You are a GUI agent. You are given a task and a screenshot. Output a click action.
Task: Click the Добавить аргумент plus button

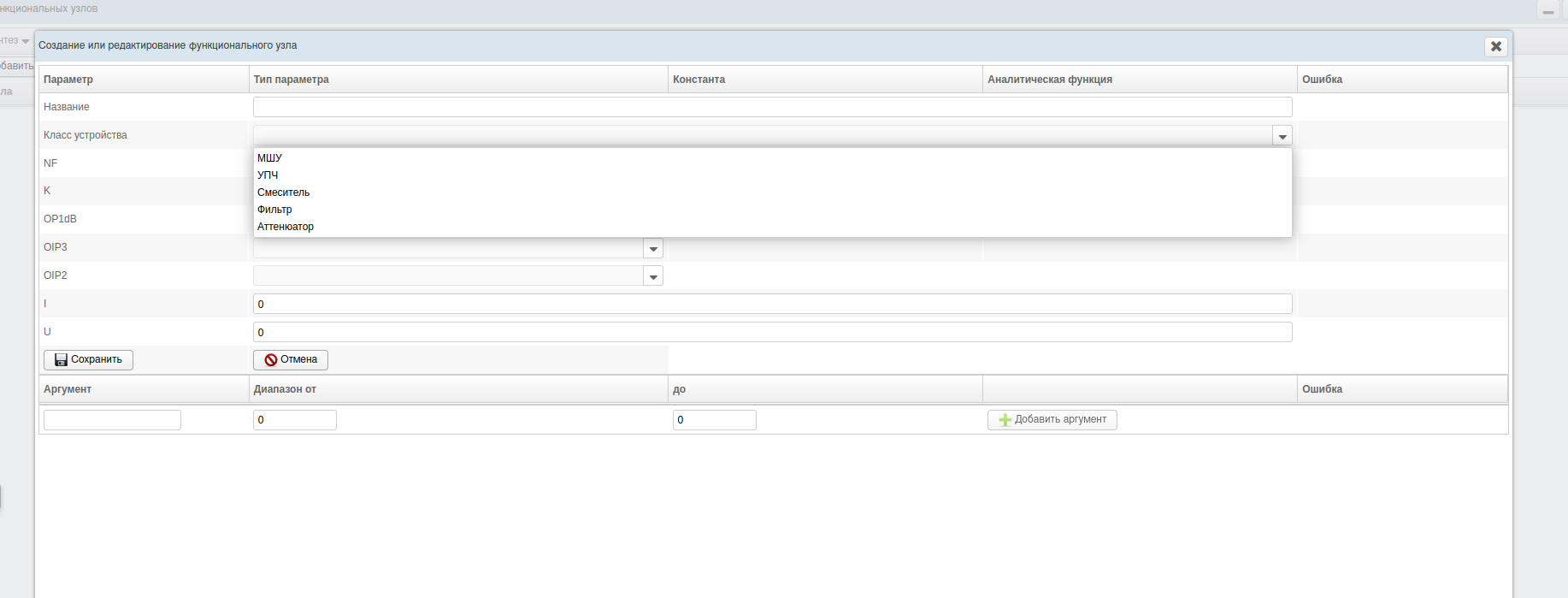point(1052,420)
